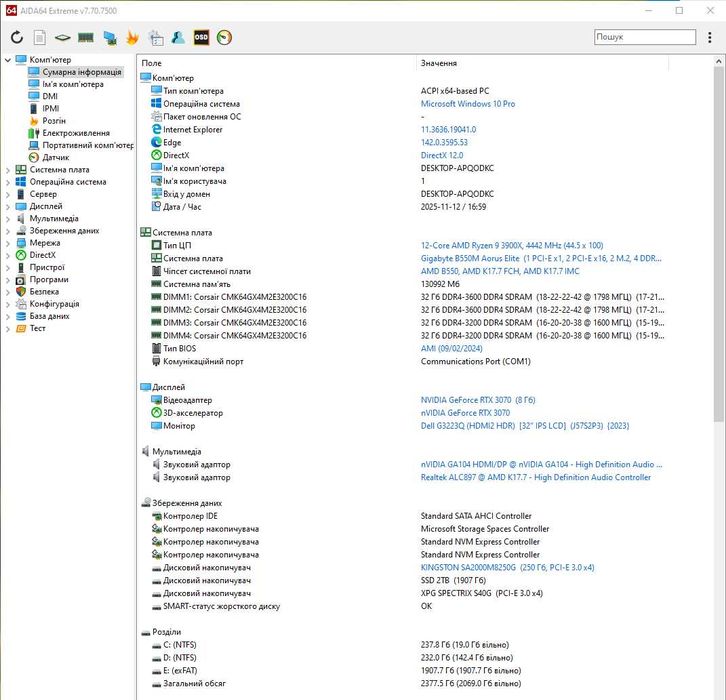The image size is (726, 700).
Task: Open the Internet Explorer version 11.3636.19041.0 link
Action: [x=448, y=130]
